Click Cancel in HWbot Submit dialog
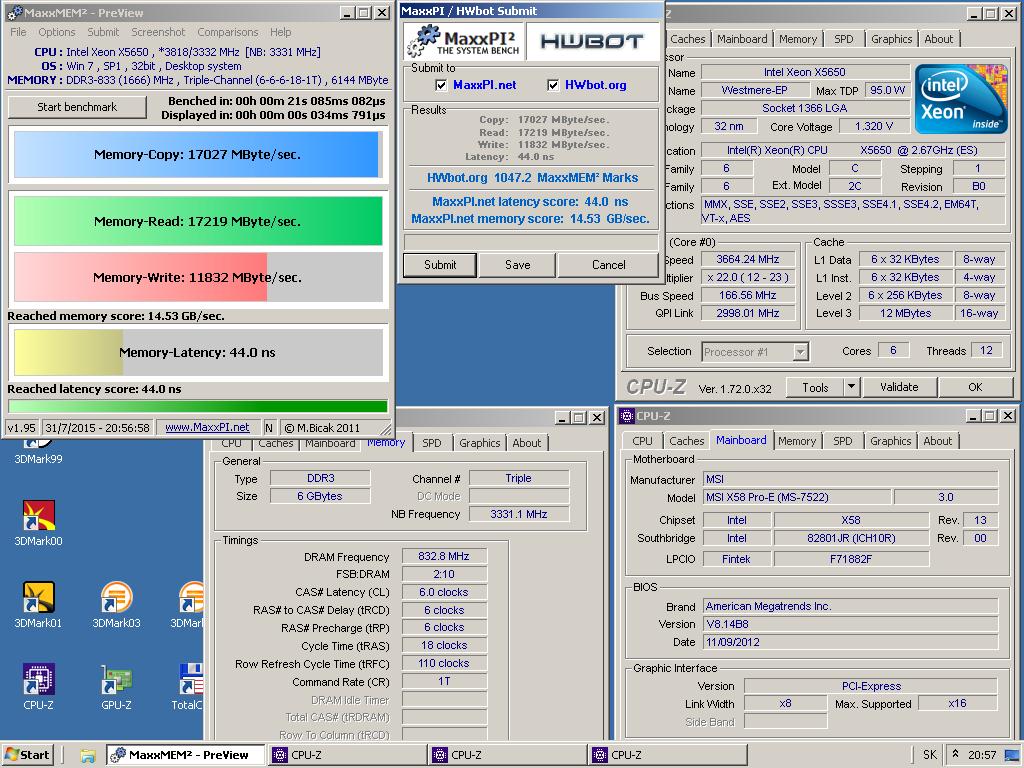Image resolution: width=1024 pixels, height=768 pixels. [608, 265]
